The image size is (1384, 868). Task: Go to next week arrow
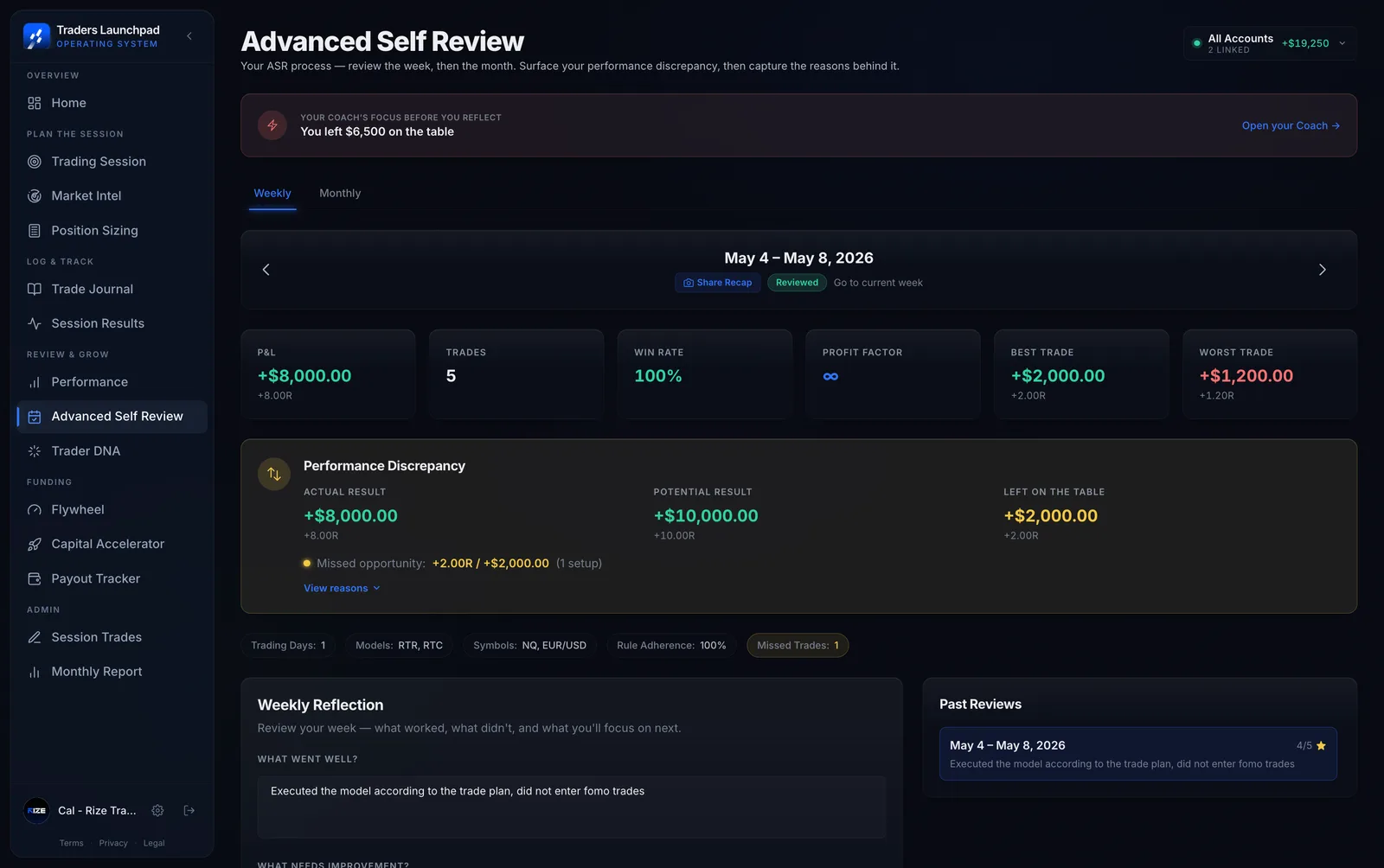point(1322,270)
